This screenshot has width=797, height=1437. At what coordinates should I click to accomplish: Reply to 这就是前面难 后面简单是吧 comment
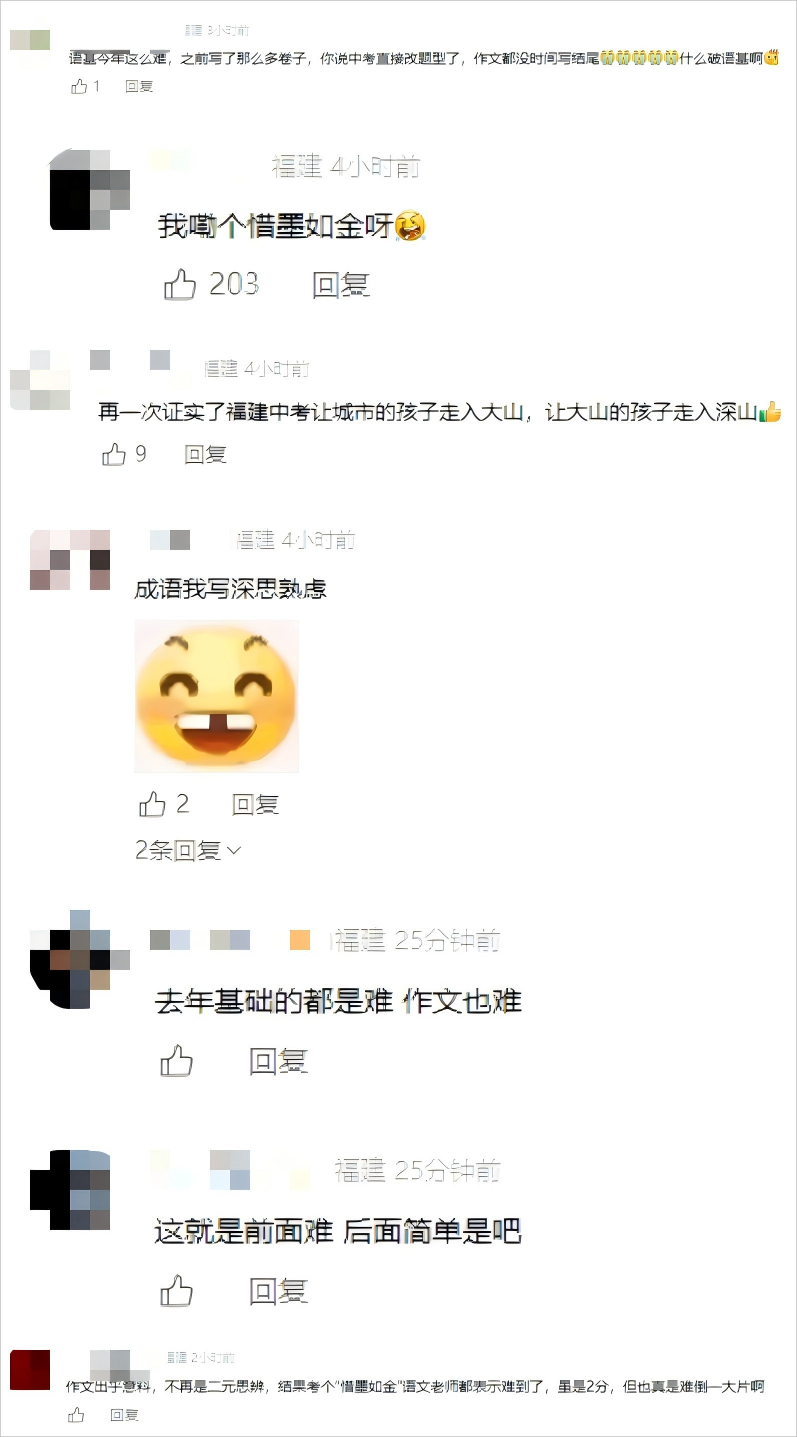(279, 1290)
